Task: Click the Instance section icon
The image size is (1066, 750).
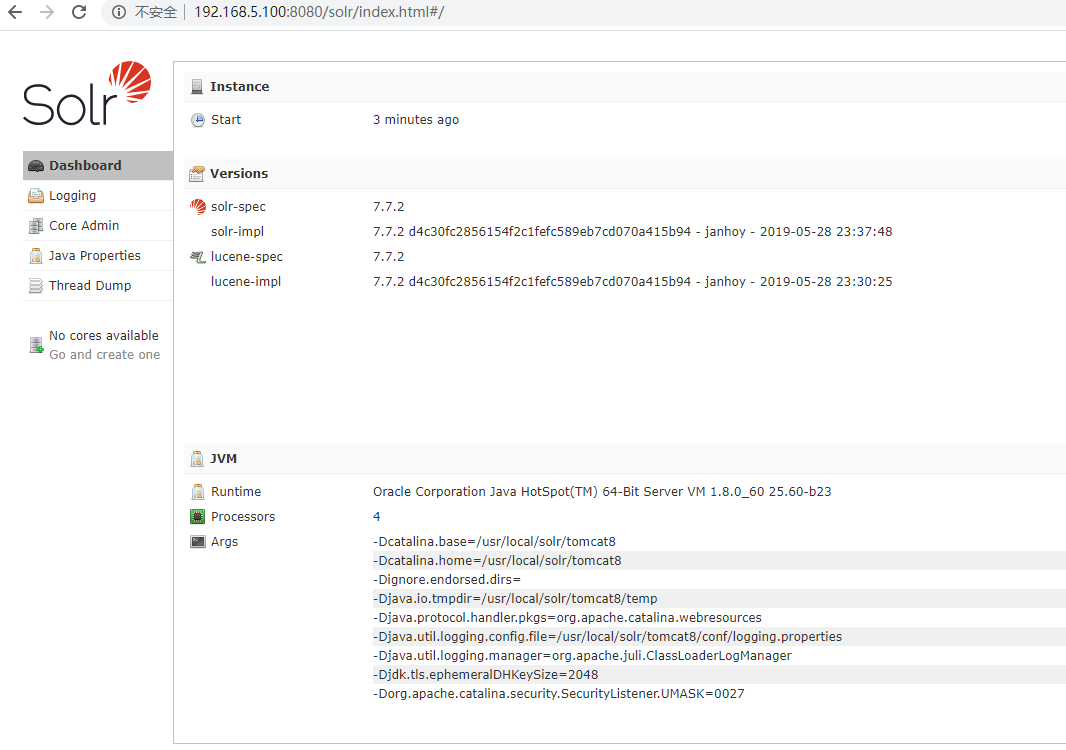Action: click(197, 86)
